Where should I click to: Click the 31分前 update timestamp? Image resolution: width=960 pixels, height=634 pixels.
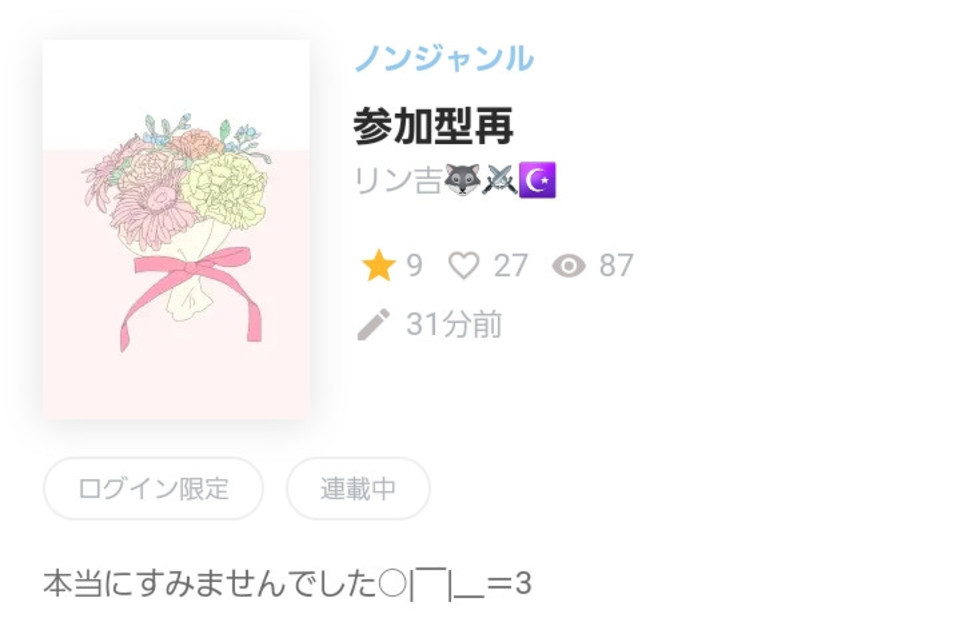click(x=454, y=324)
